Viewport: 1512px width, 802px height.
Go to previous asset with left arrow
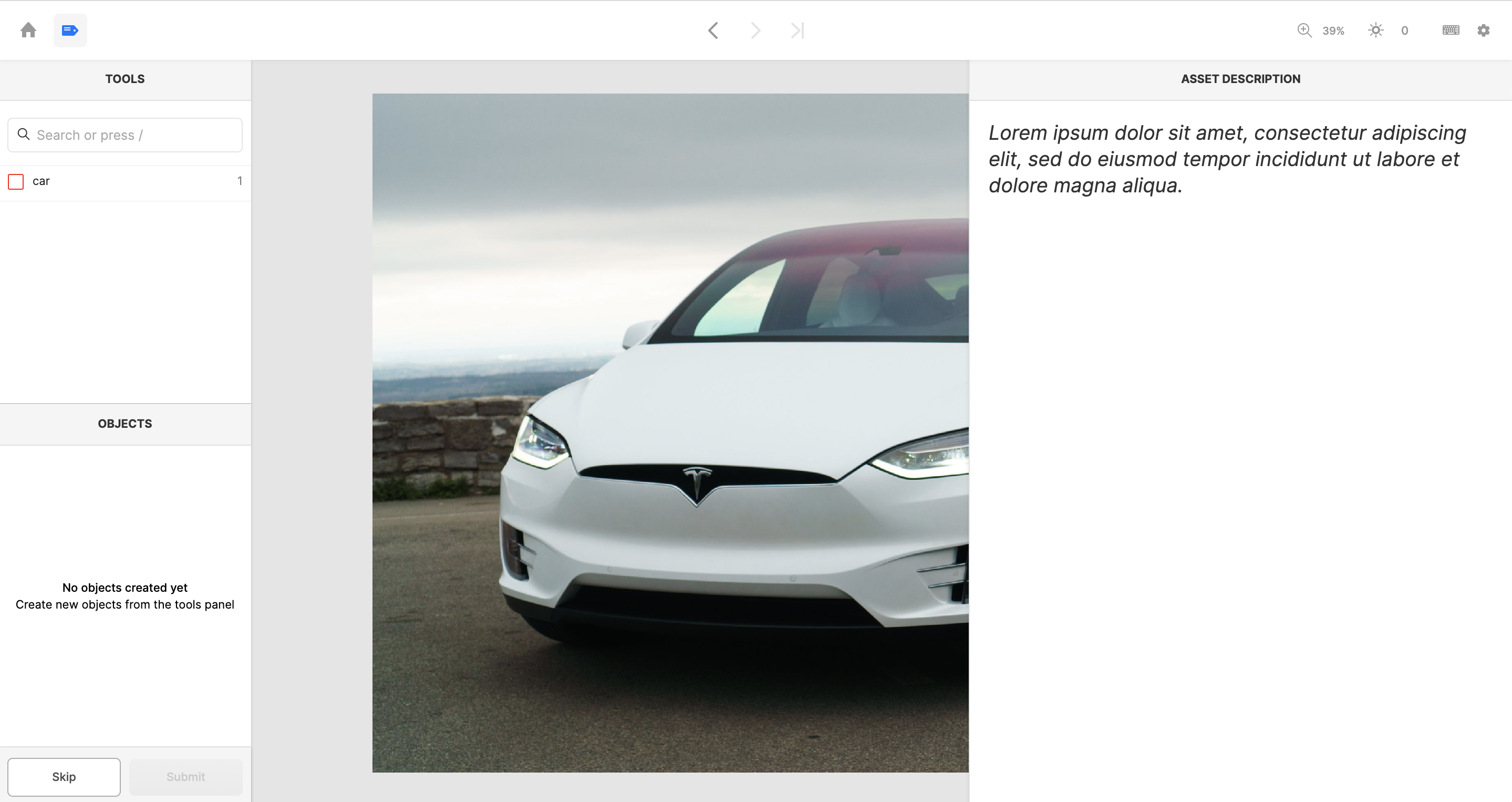[x=713, y=30]
